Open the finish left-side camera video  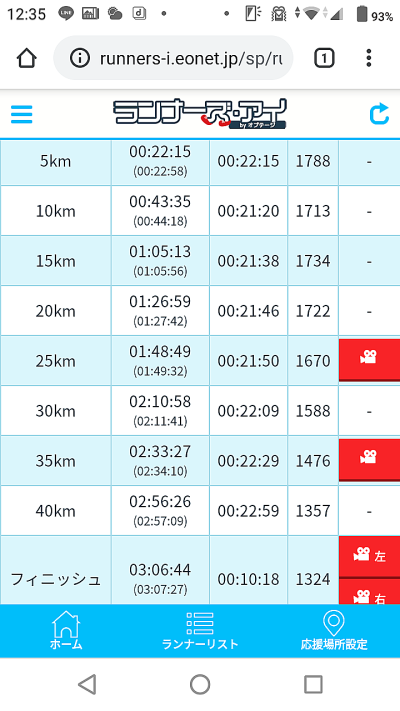coord(369,557)
